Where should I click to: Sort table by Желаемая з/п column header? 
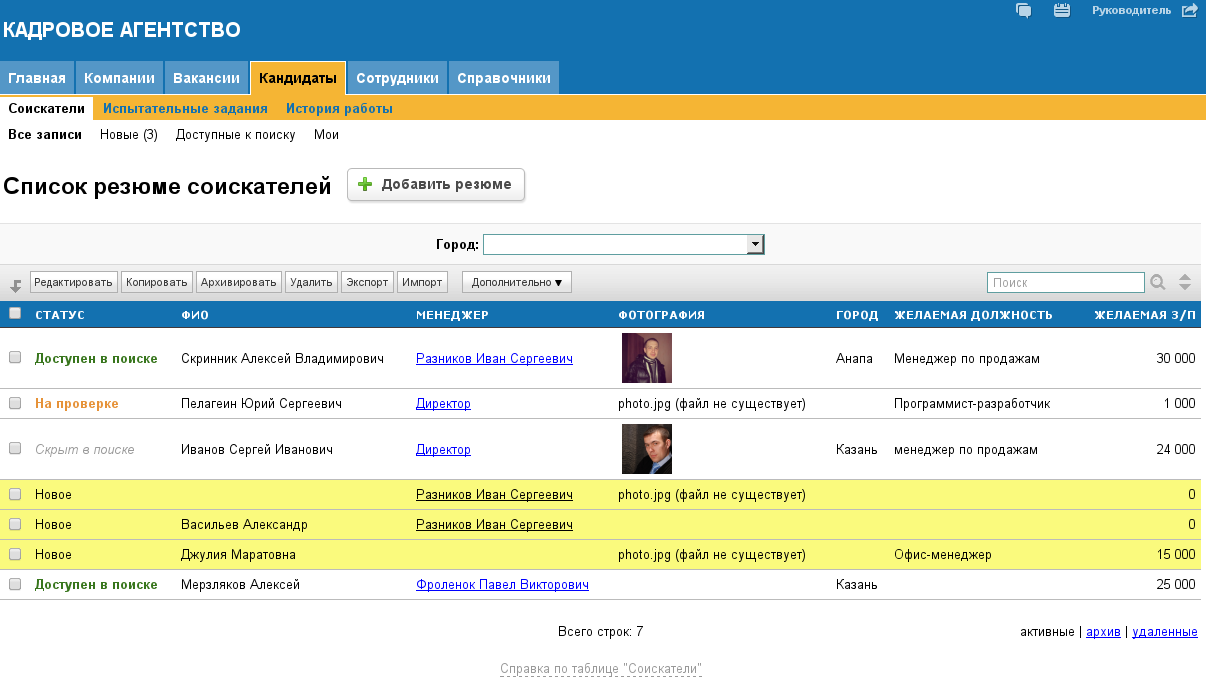click(1145, 315)
